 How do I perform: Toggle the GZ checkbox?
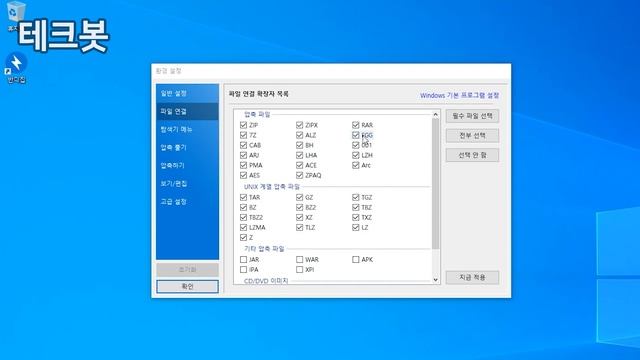[x=300, y=197]
